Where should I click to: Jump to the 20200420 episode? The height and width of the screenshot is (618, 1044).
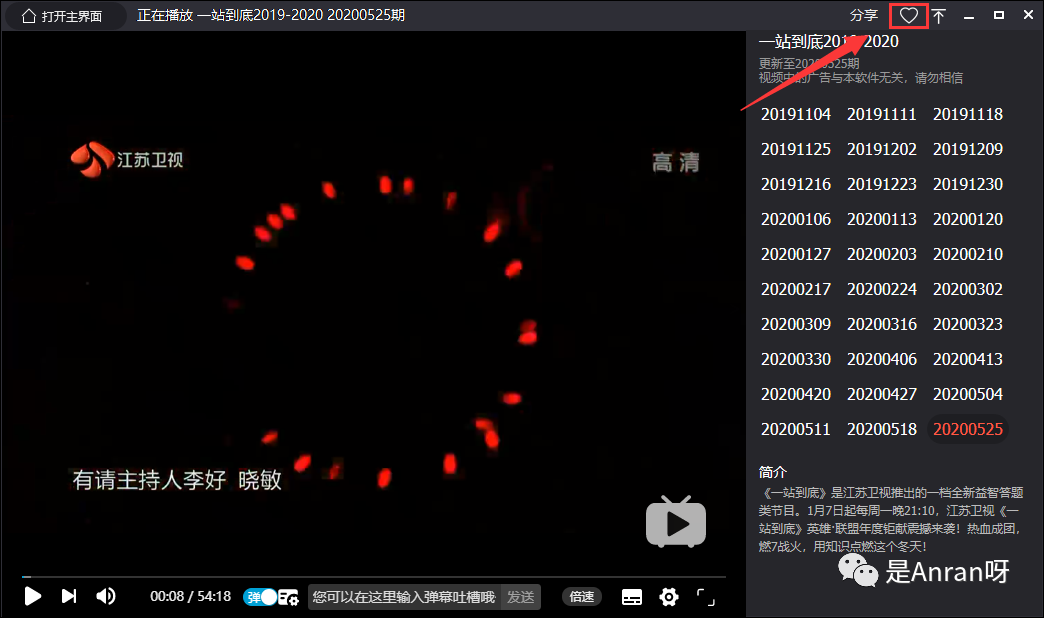[x=796, y=394]
